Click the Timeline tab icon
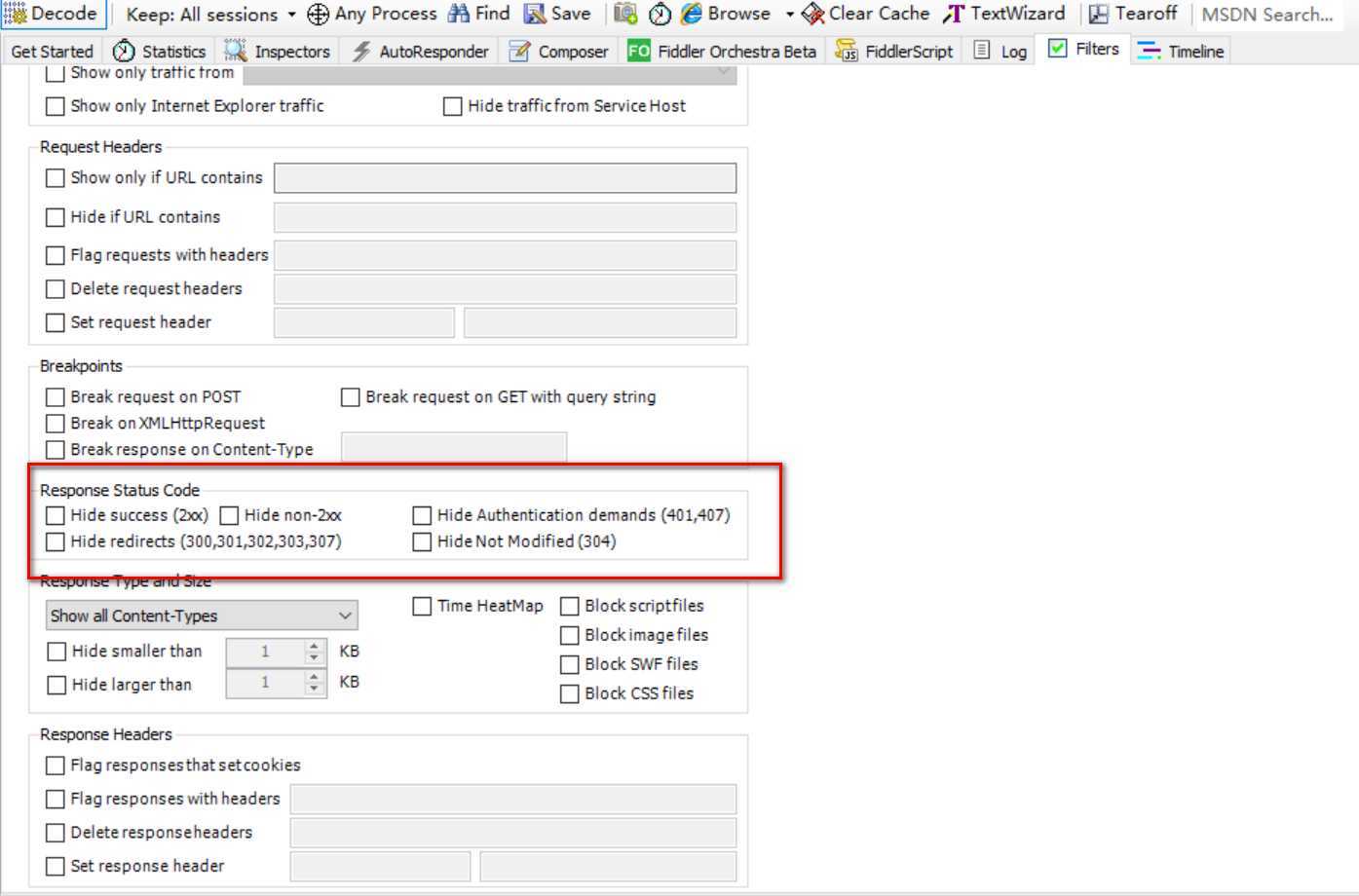Image resolution: width=1359 pixels, height=896 pixels. coord(1150,51)
